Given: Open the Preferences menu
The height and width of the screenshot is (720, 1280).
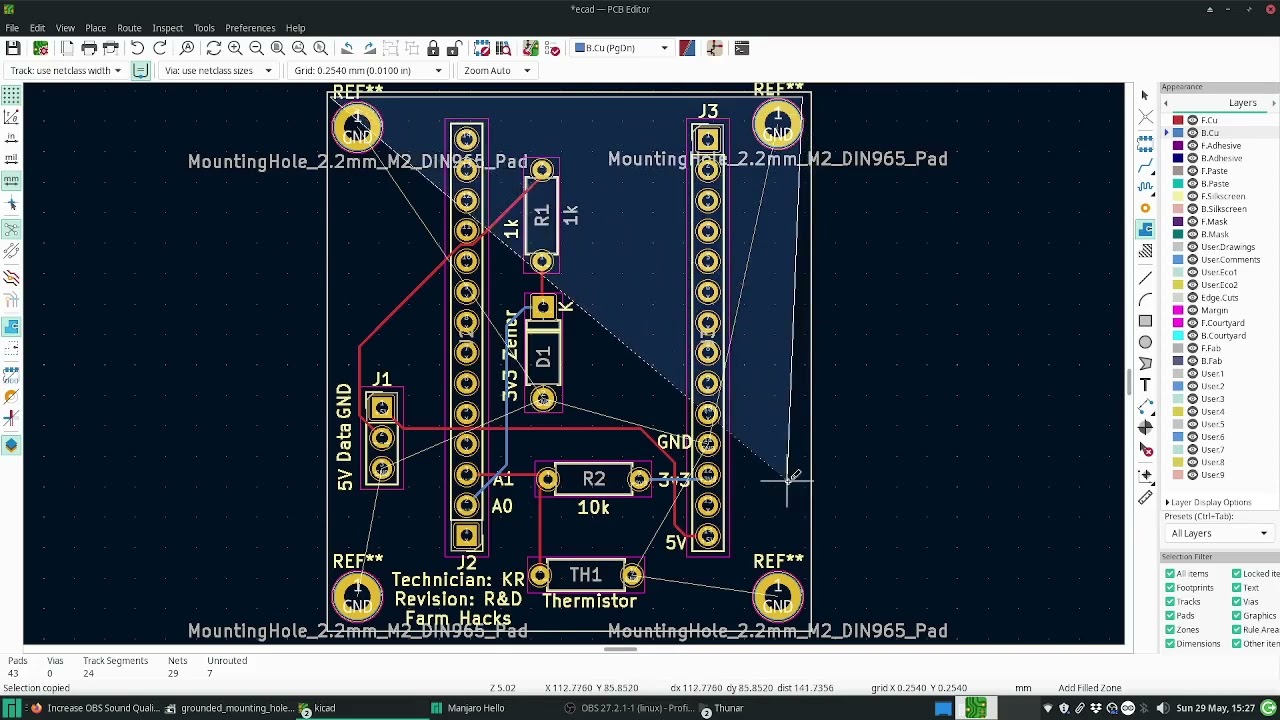Looking at the screenshot, I should (250, 28).
